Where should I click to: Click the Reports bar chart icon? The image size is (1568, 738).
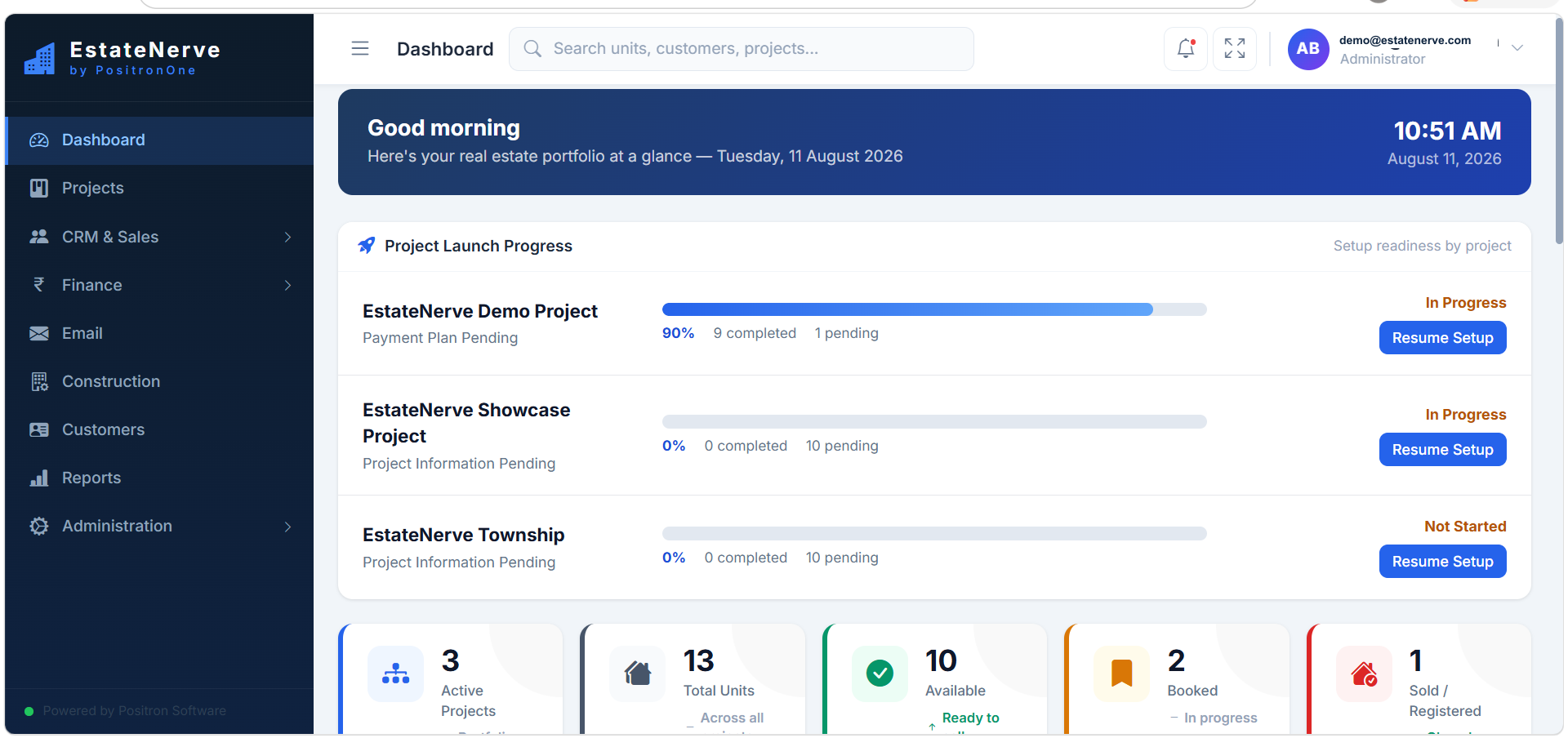tap(39, 478)
